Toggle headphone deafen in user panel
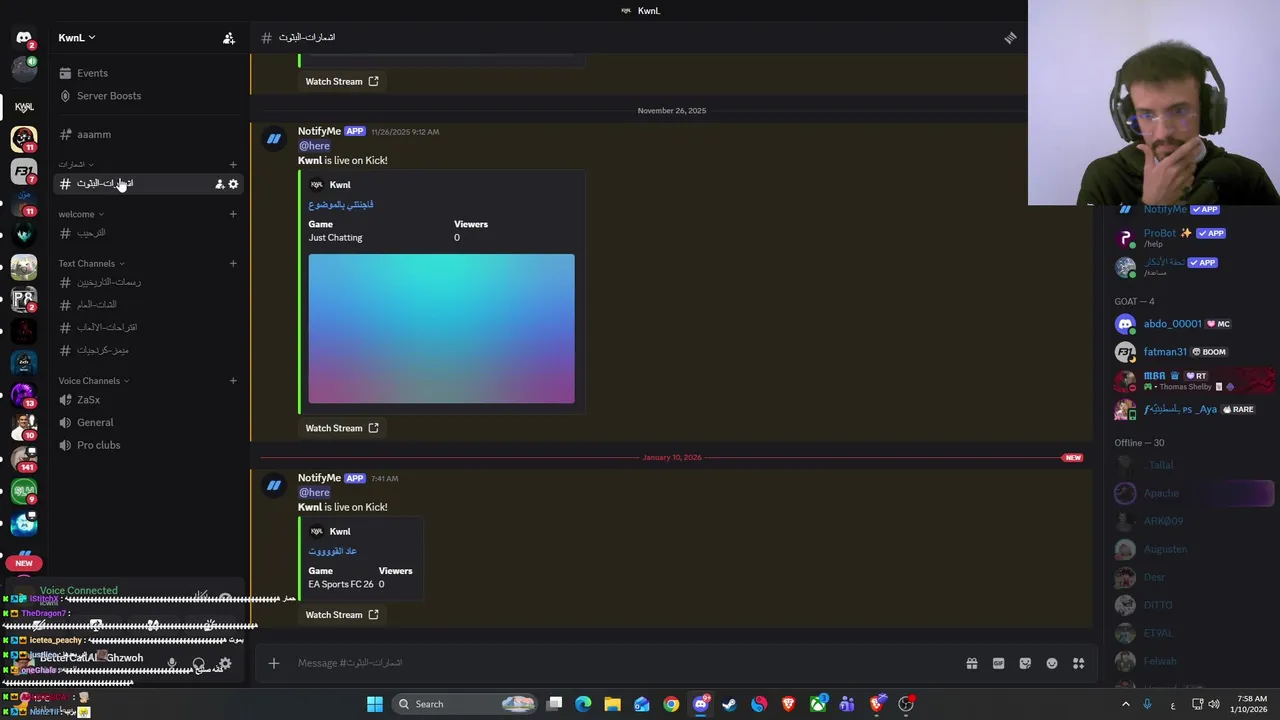1280x720 pixels. [199, 663]
